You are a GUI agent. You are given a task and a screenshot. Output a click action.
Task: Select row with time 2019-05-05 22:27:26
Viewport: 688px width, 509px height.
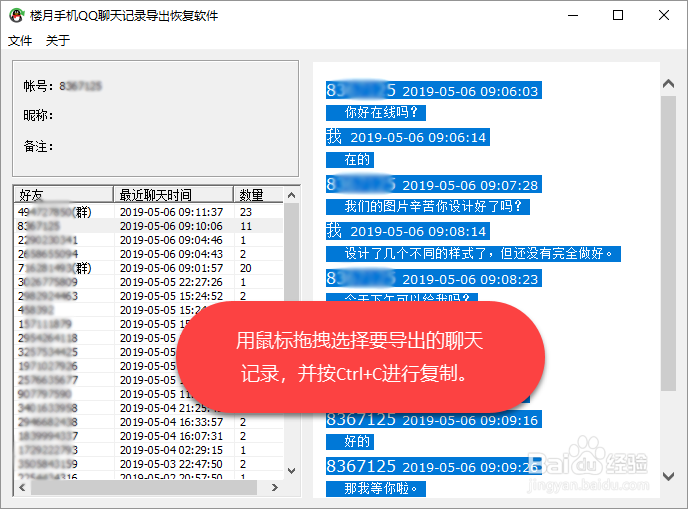[149, 282]
